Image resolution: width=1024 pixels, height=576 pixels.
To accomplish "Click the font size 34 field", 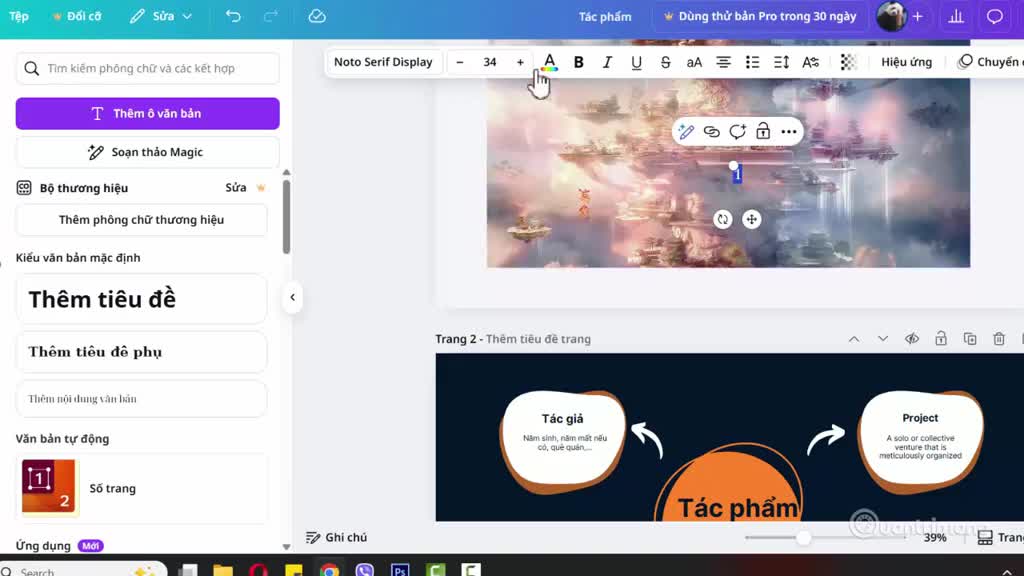I will tap(490, 62).
